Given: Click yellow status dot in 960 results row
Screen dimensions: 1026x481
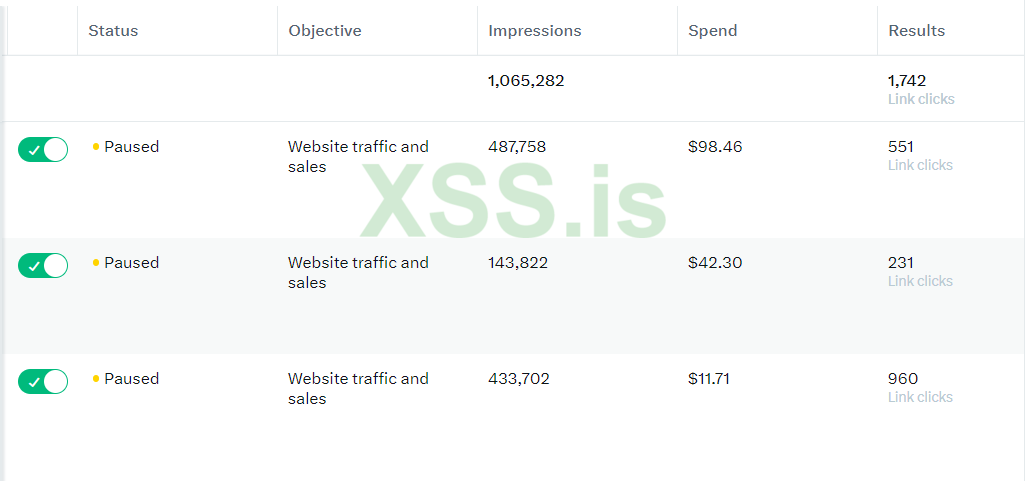Looking at the screenshot, I should point(96,379).
